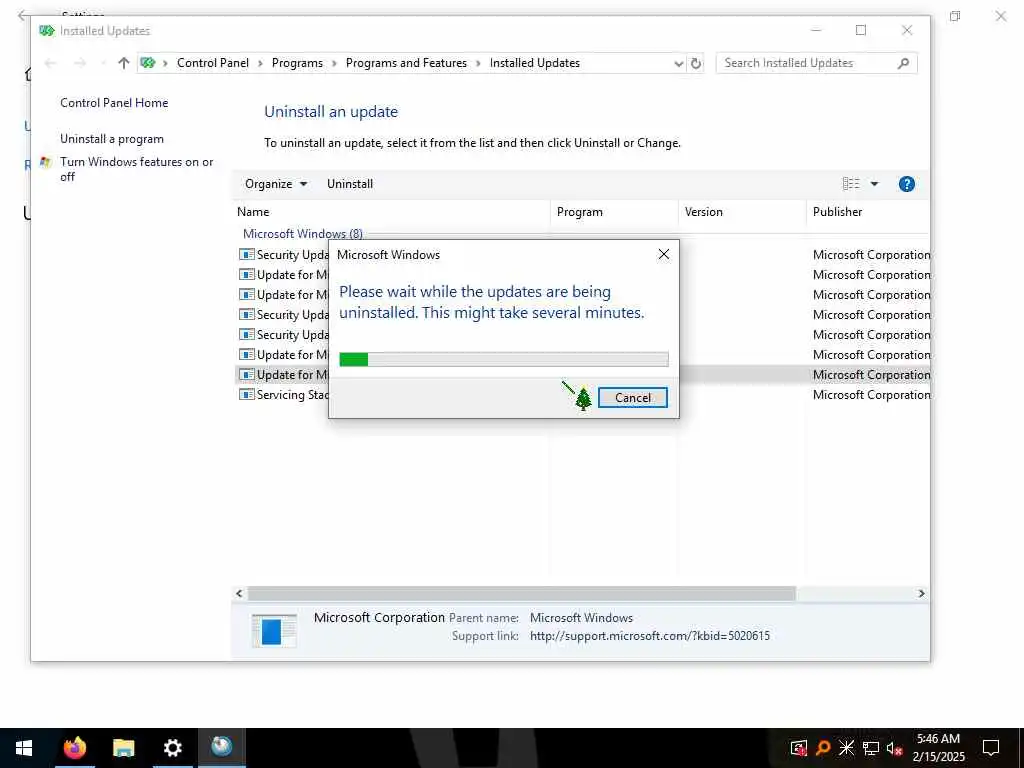The height and width of the screenshot is (768, 1024).
Task: Click the horizontal scrollbar thumb
Action: [x=521, y=594]
